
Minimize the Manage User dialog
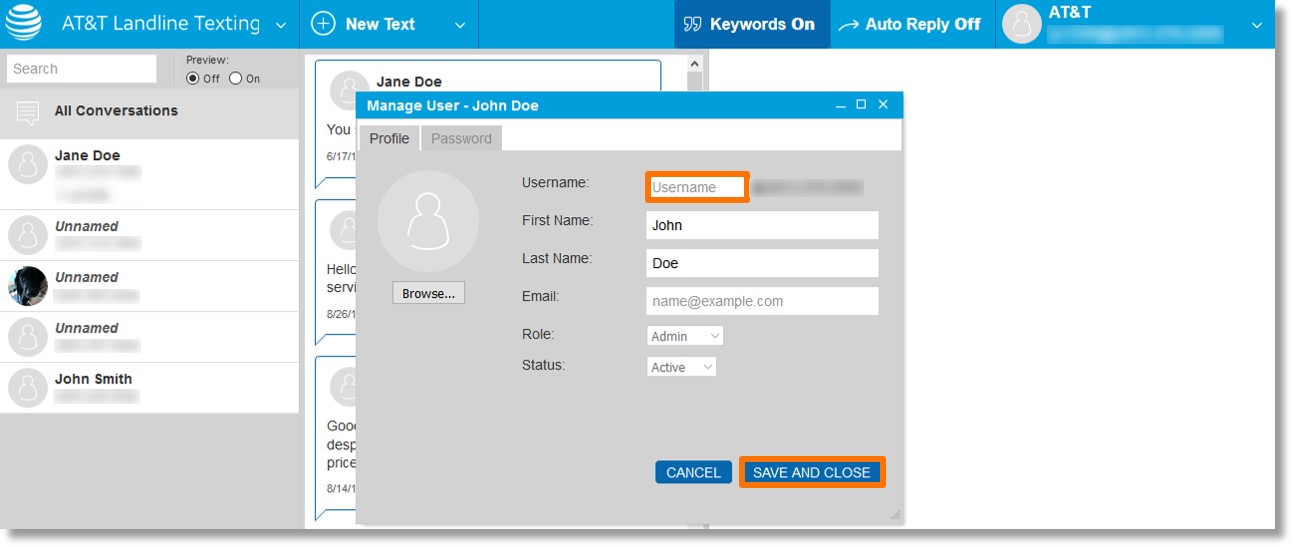pos(840,105)
